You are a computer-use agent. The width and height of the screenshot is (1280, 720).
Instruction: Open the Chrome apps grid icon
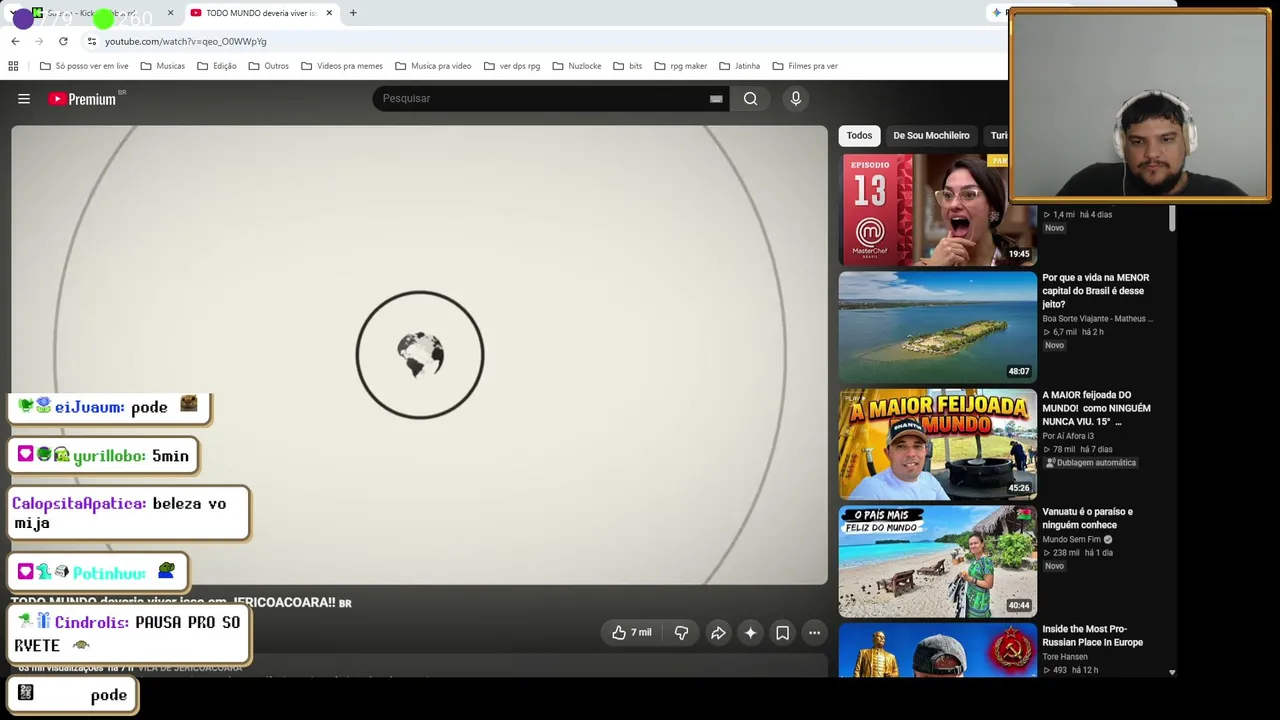pos(13,66)
